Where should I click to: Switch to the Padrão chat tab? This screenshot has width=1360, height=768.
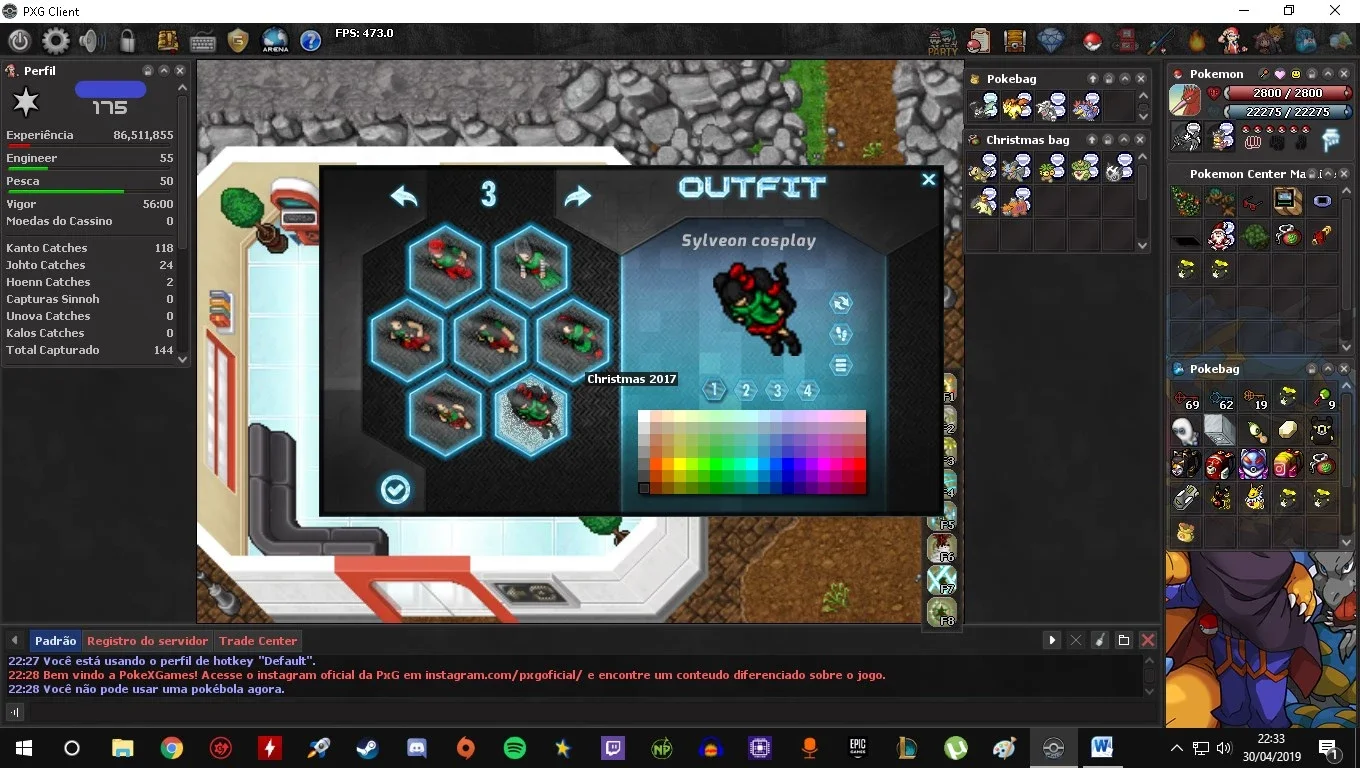(x=55, y=641)
